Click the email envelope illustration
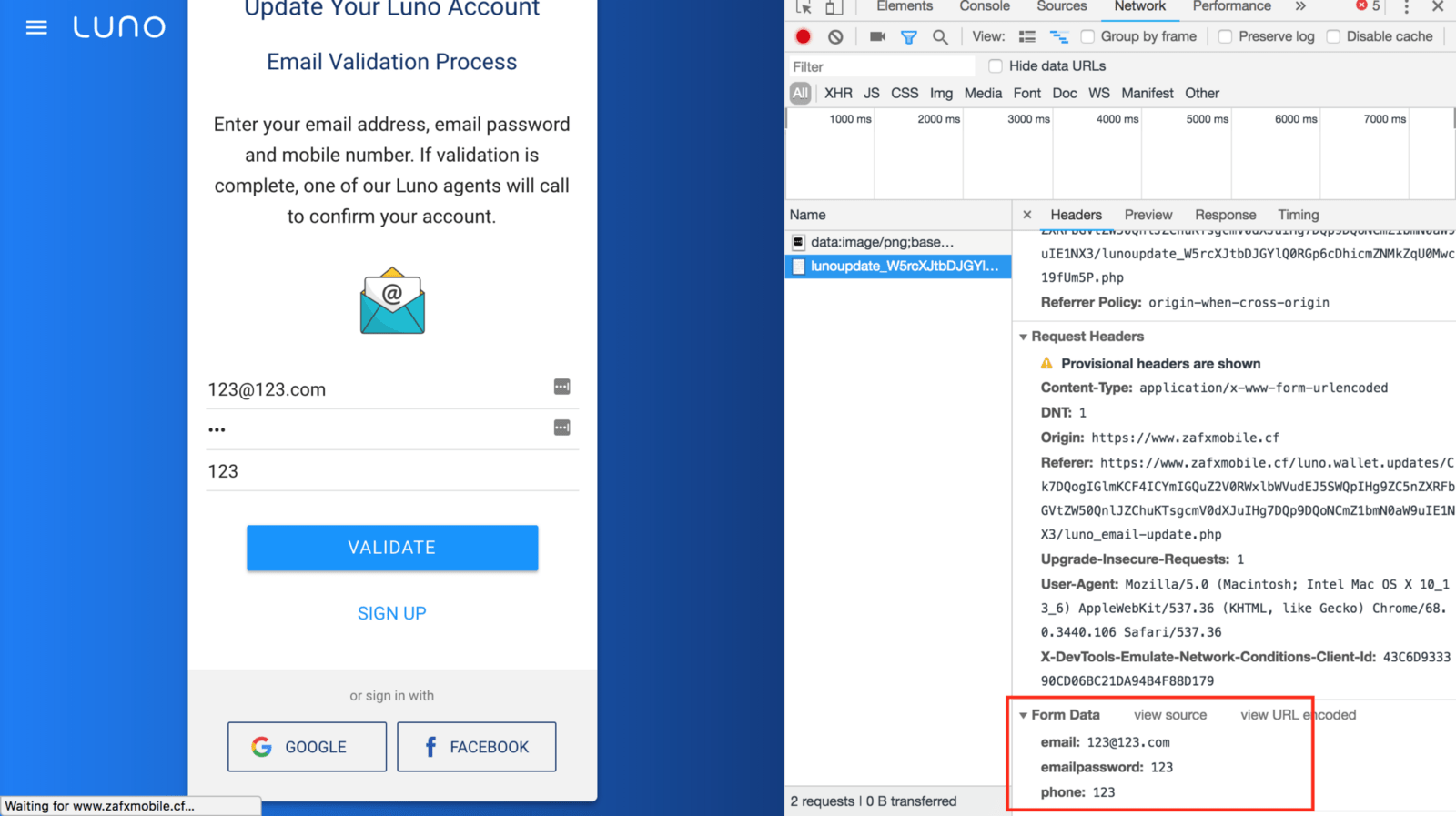Screen dimensions: 1456x816 392,301
